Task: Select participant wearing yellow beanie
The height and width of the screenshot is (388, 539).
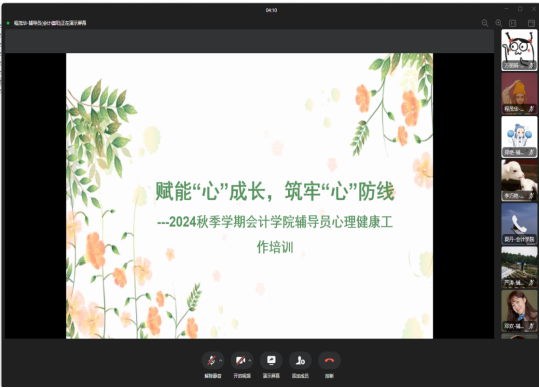Action: point(519,93)
